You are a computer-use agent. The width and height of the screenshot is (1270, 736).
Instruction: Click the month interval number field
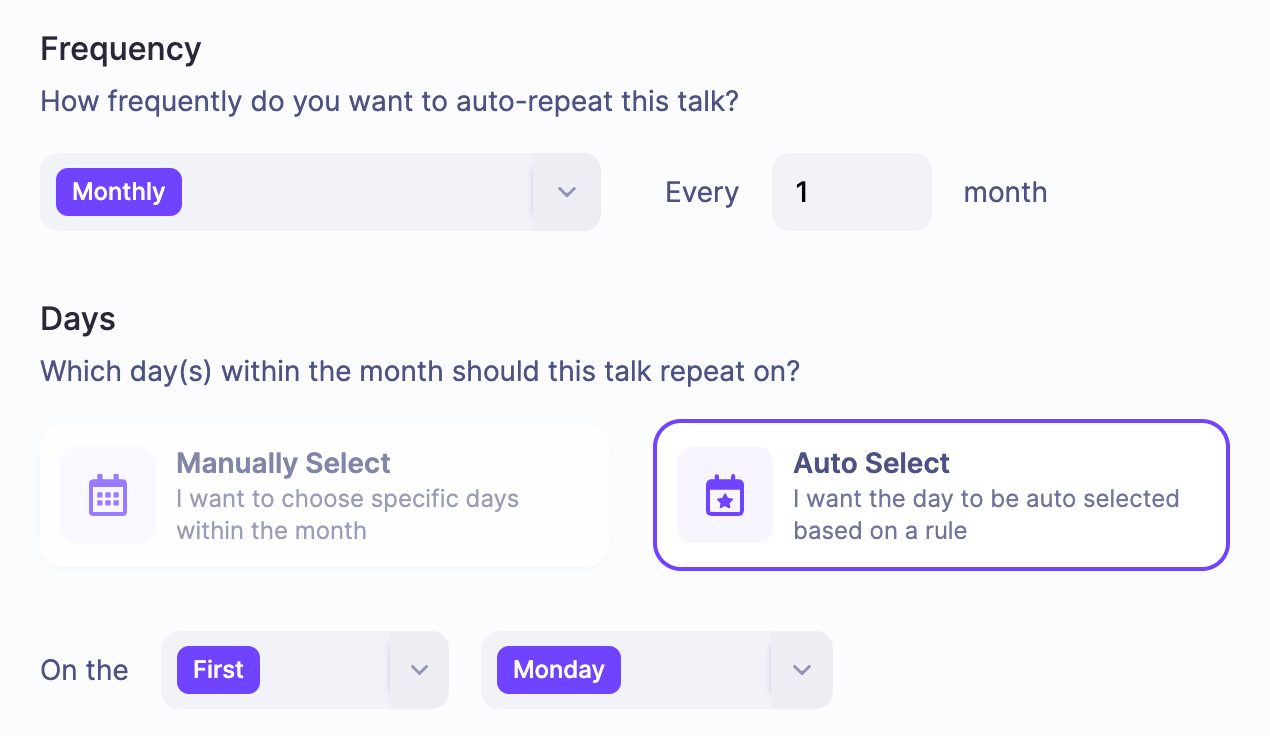(x=851, y=192)
